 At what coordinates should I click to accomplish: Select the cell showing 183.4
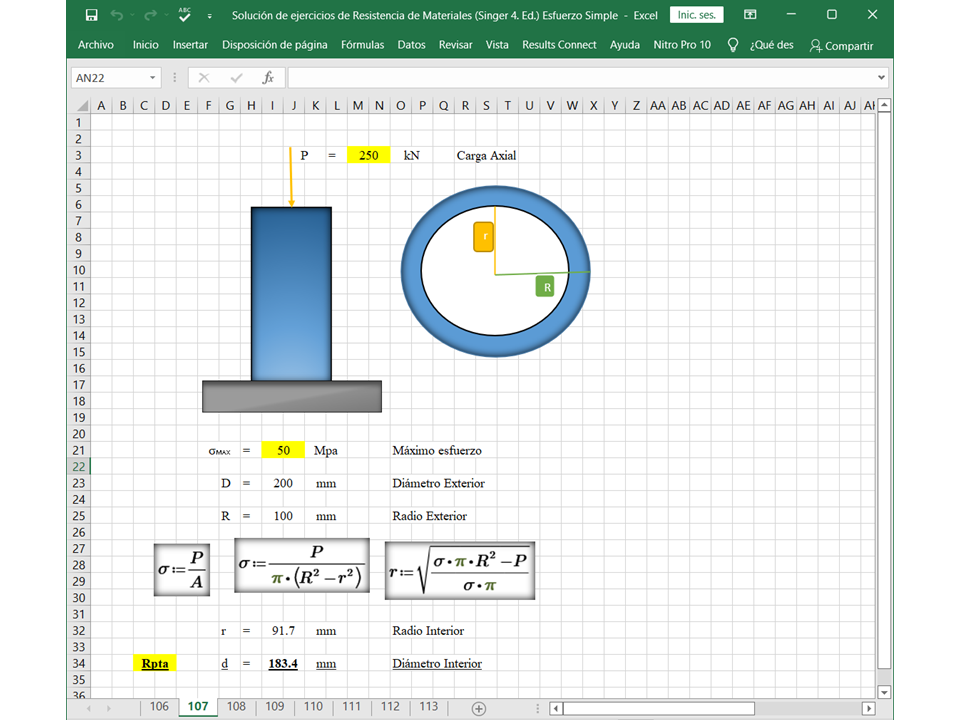[283, 664]
